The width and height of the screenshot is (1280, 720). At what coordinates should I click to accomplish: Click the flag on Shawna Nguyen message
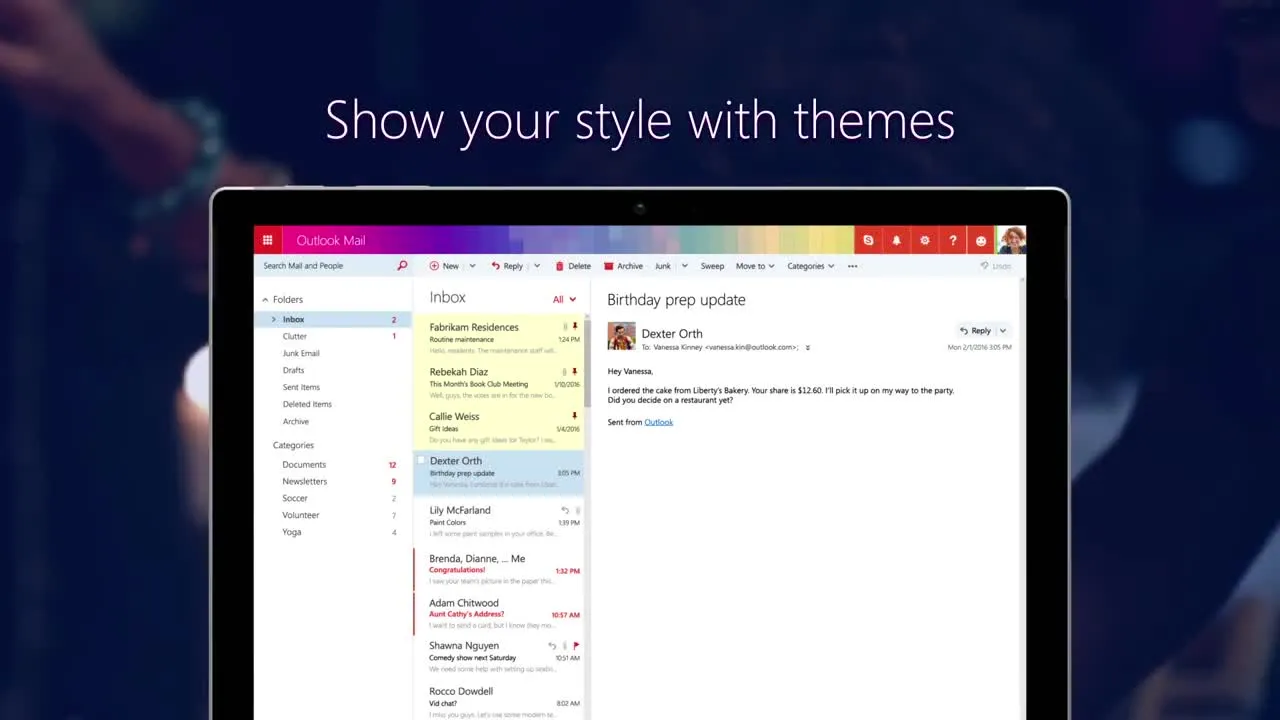pyautogui.click(x=576, y=646)
